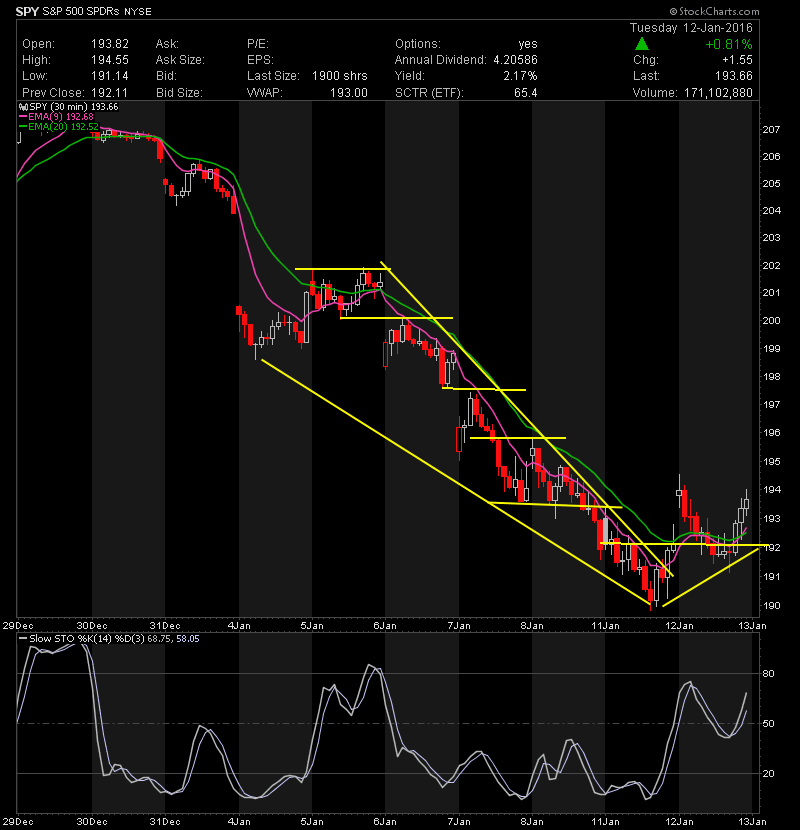Click the 4Jan date label under the price chart
Viewport: 800px width, 830px height.
coord(239,626)
